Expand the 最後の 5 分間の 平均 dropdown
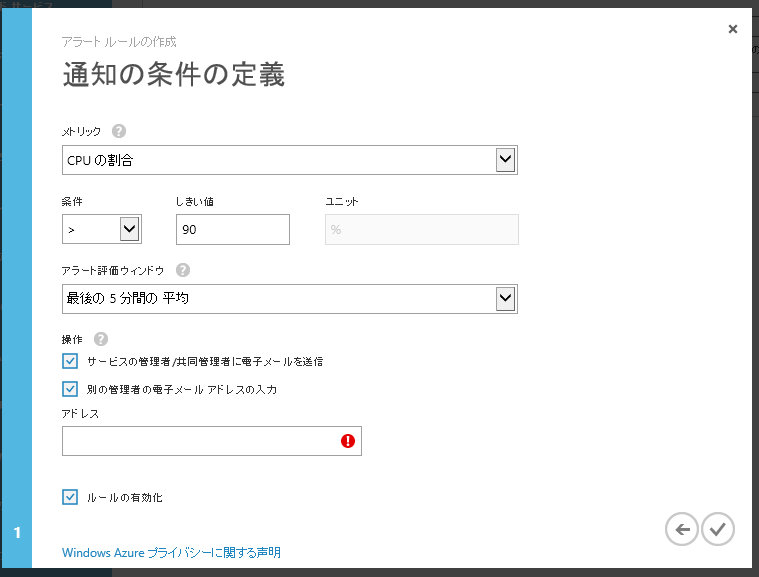 [289, 299]
